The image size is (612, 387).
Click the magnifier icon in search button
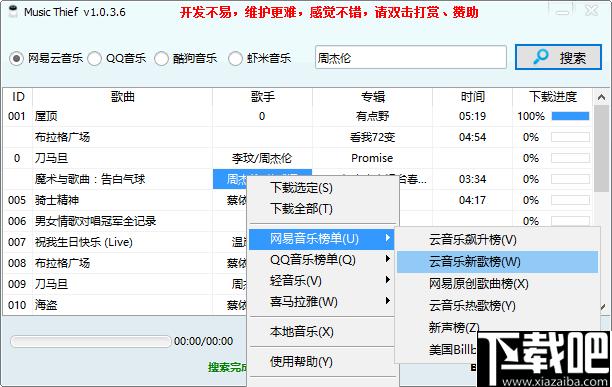pos(541,57)
